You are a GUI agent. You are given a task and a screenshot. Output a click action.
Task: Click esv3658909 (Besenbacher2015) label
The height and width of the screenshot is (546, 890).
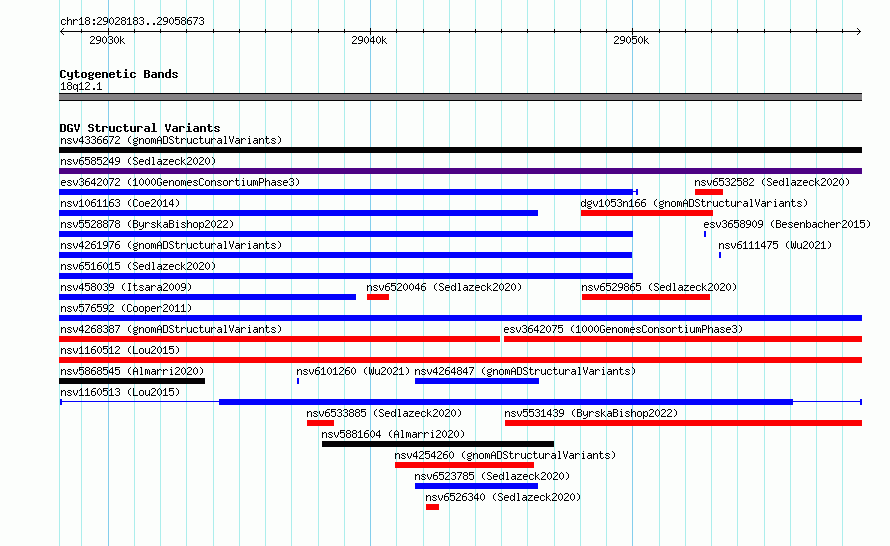787,224
